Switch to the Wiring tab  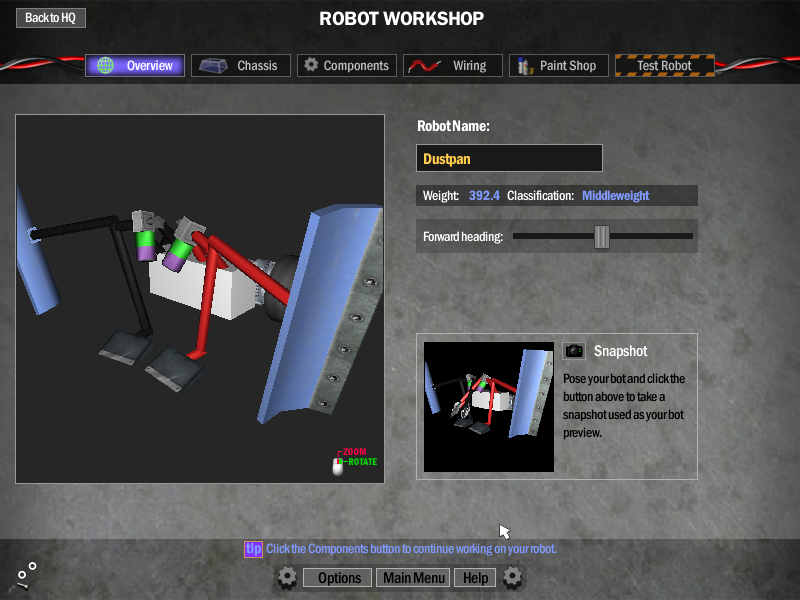click(453, 65)
